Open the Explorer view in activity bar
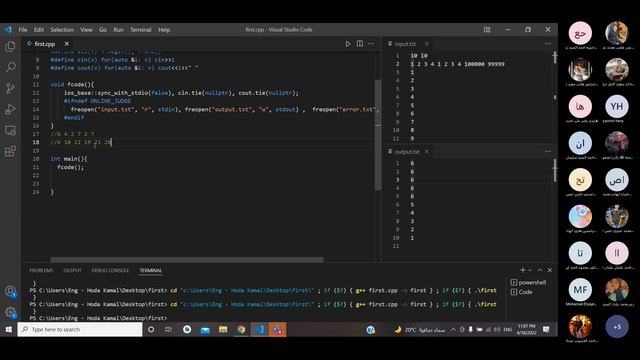The image size is (640, 360). point(10,47)
